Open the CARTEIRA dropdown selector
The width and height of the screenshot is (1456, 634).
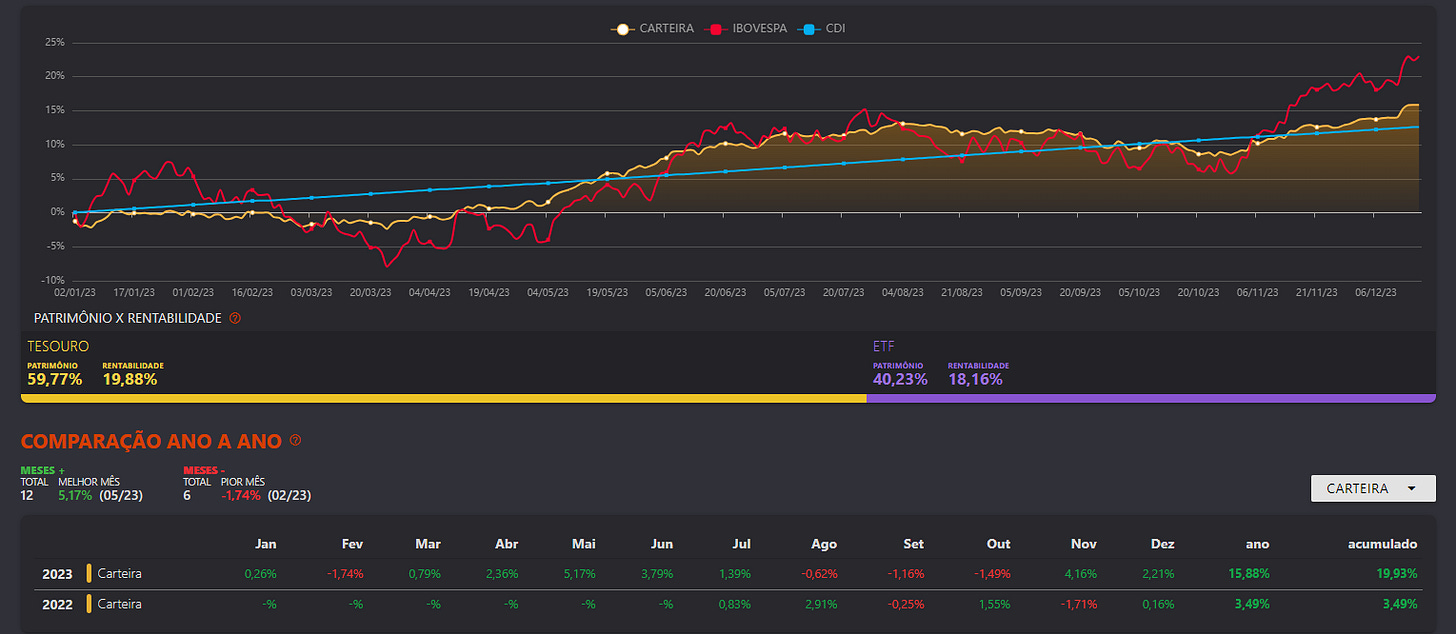point(1373,488)
